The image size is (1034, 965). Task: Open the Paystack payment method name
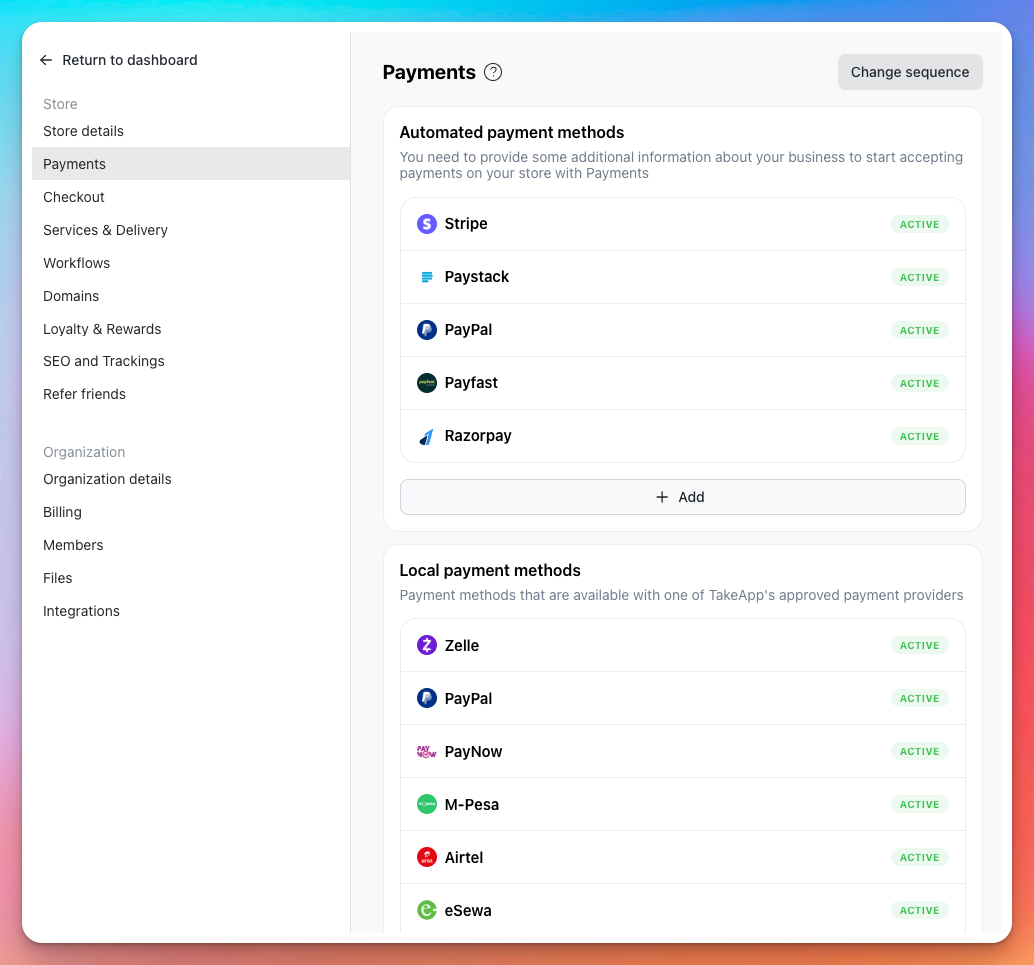[476, 277]
